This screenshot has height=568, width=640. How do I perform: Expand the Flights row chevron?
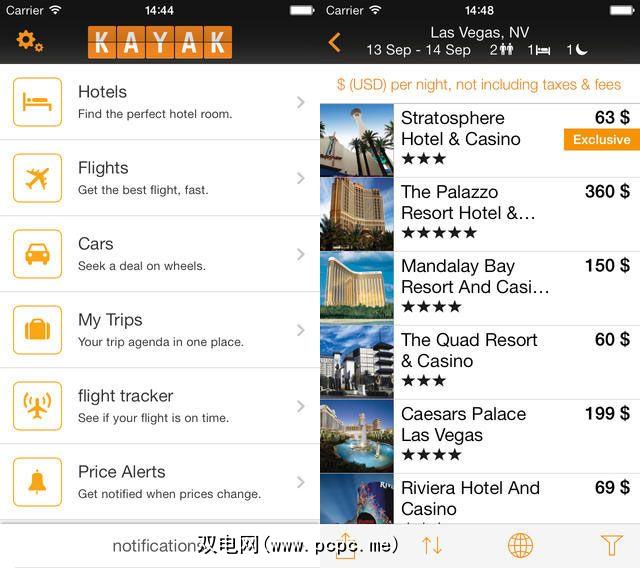click(x=301, y=178)
